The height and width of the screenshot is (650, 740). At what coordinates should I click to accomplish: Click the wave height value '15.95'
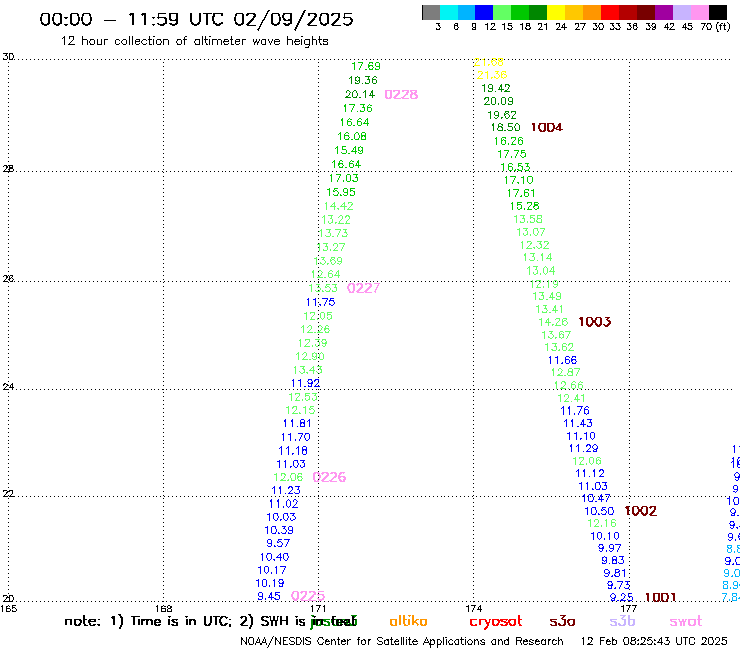click(341, 193)
